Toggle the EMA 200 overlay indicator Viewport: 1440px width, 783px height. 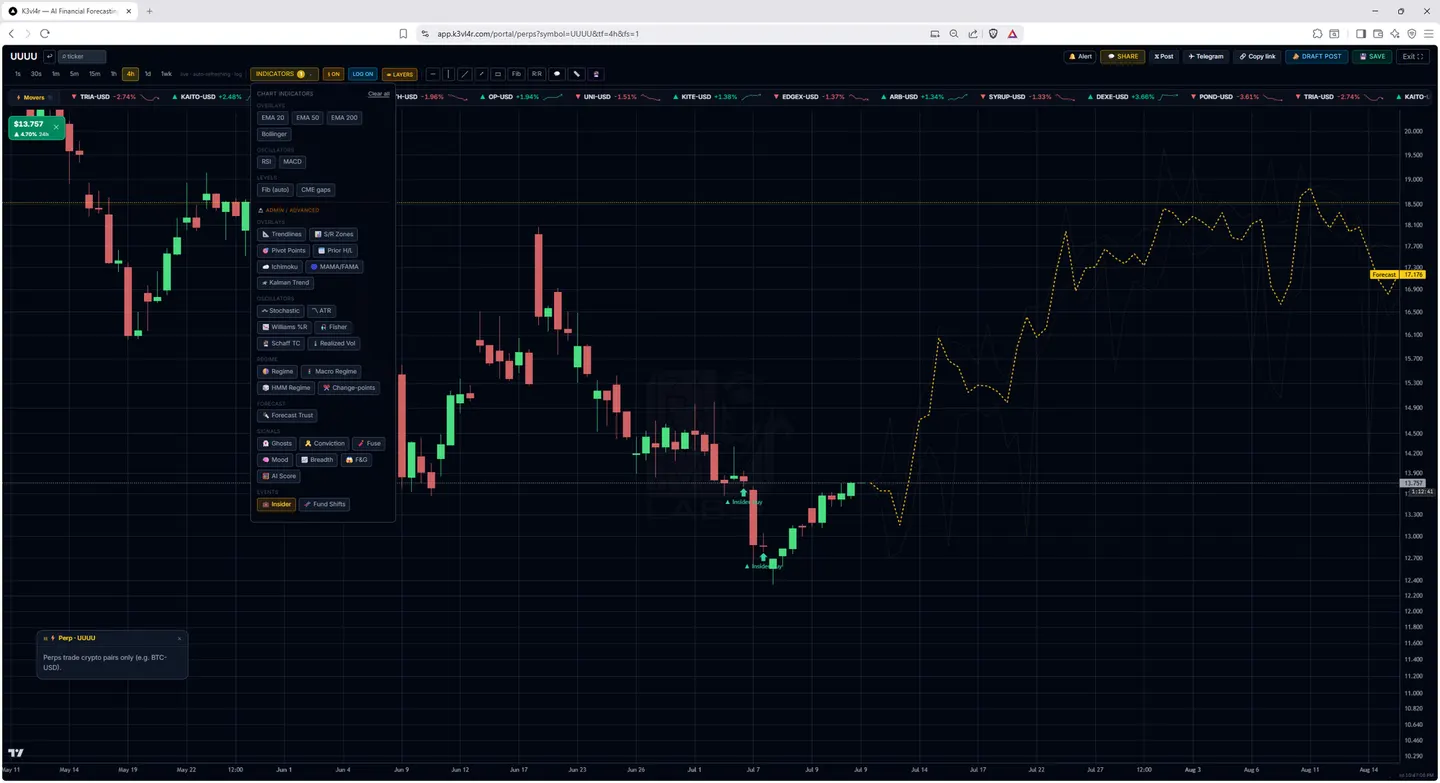pos(344,118)
